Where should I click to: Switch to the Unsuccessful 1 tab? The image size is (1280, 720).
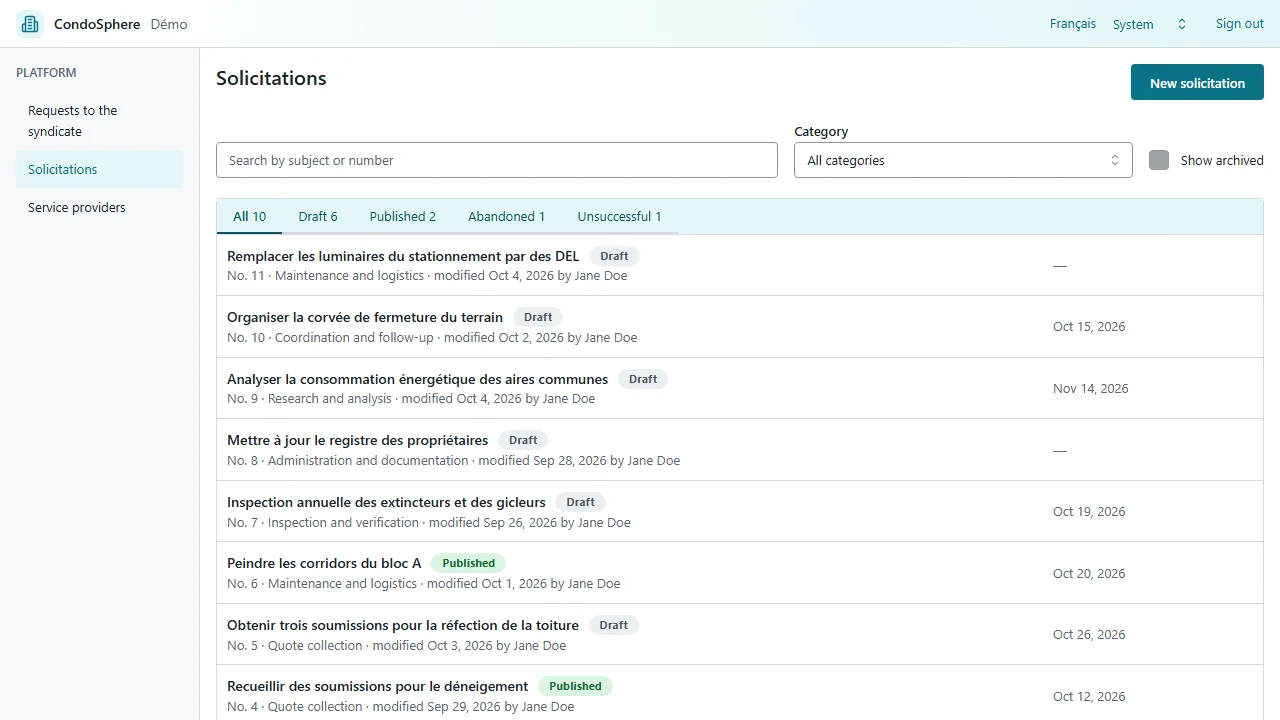tap(620, 216)
